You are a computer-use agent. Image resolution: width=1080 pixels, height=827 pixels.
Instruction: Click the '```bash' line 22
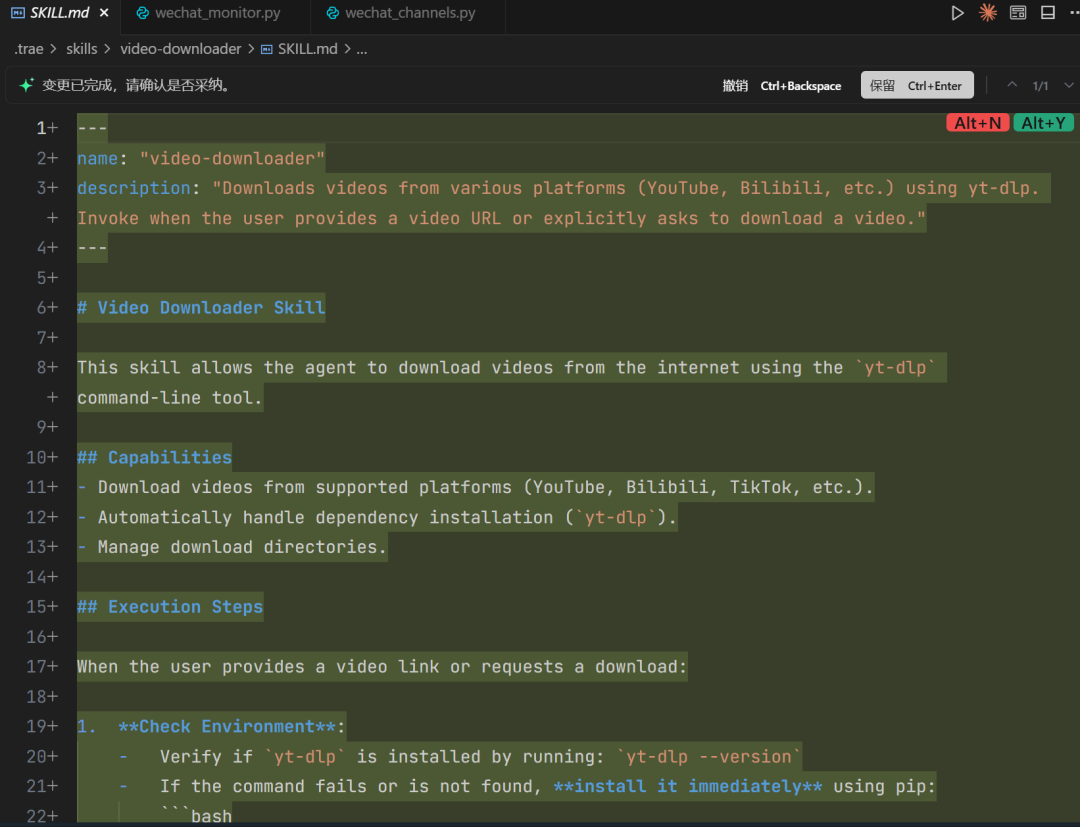coord(196,816)
